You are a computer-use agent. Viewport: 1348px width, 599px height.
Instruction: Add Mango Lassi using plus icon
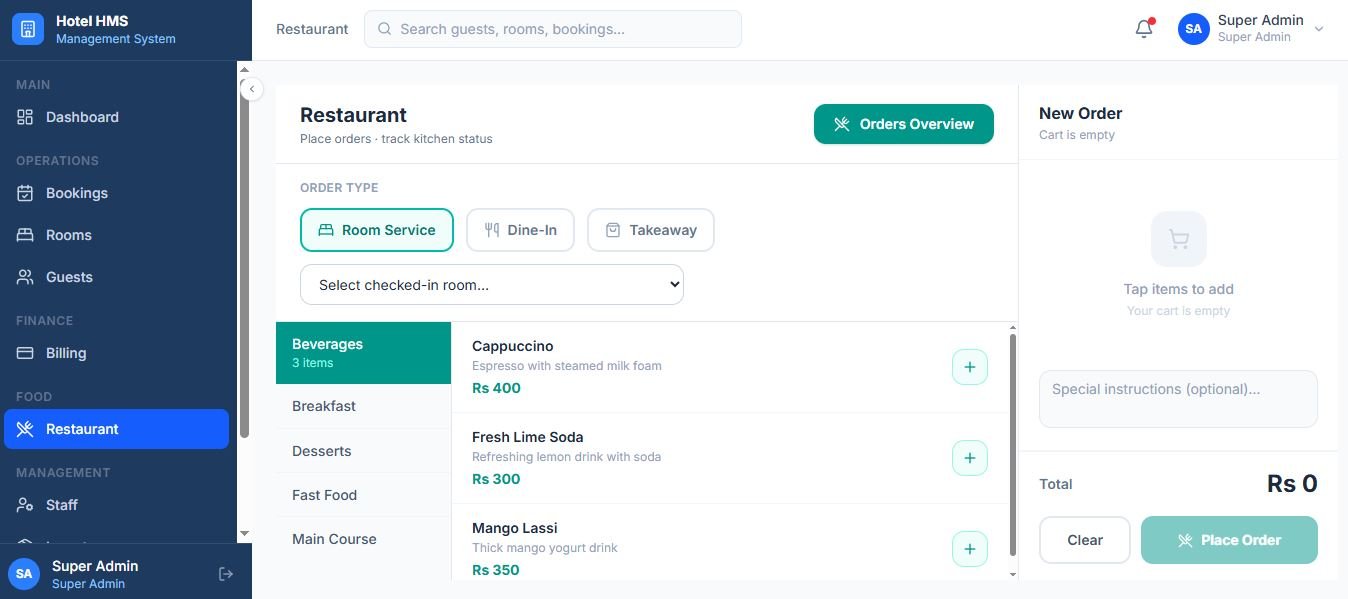[969, 549]
